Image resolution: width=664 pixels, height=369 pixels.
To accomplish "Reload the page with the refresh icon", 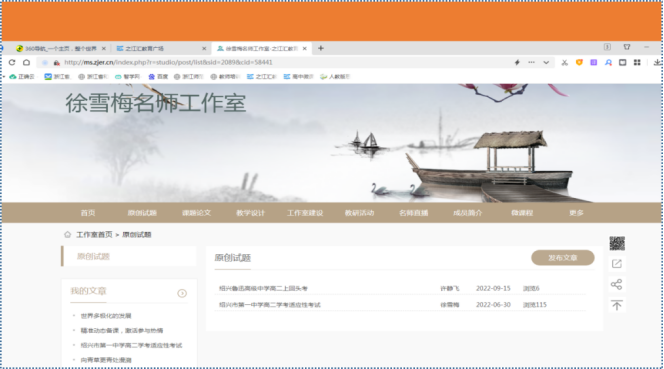I will pos(12,62).
